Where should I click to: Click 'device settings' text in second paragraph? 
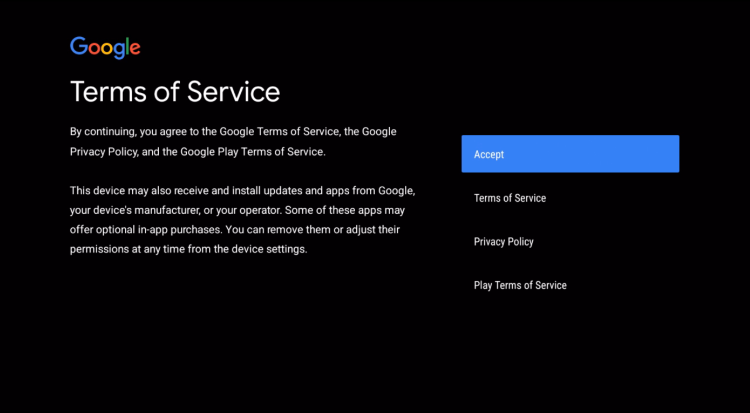point(272,249)
